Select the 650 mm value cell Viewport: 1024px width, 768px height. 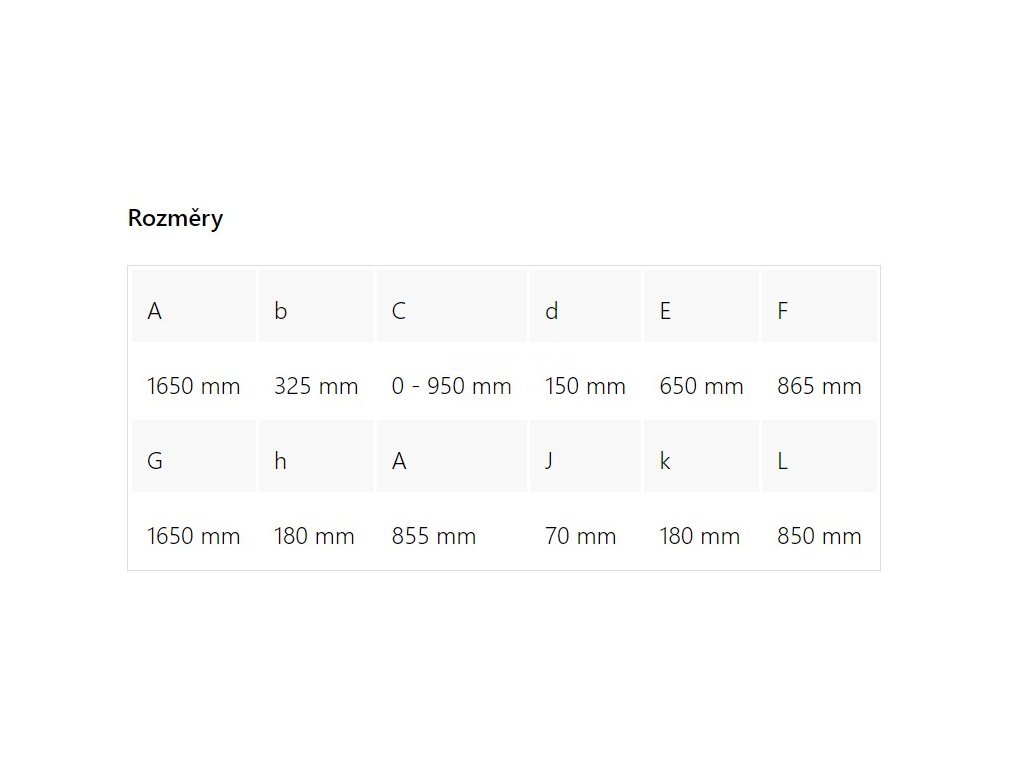click(701, 381)
